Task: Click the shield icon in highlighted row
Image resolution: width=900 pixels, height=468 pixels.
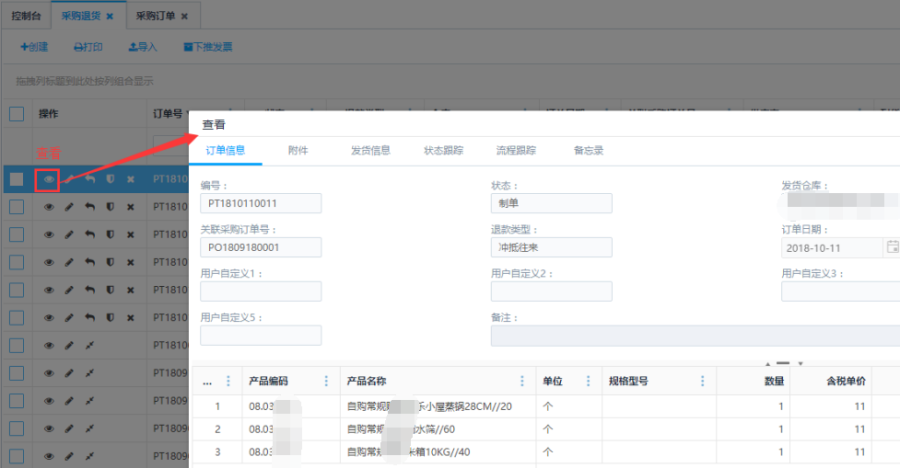Action: [x=110, y=180]
